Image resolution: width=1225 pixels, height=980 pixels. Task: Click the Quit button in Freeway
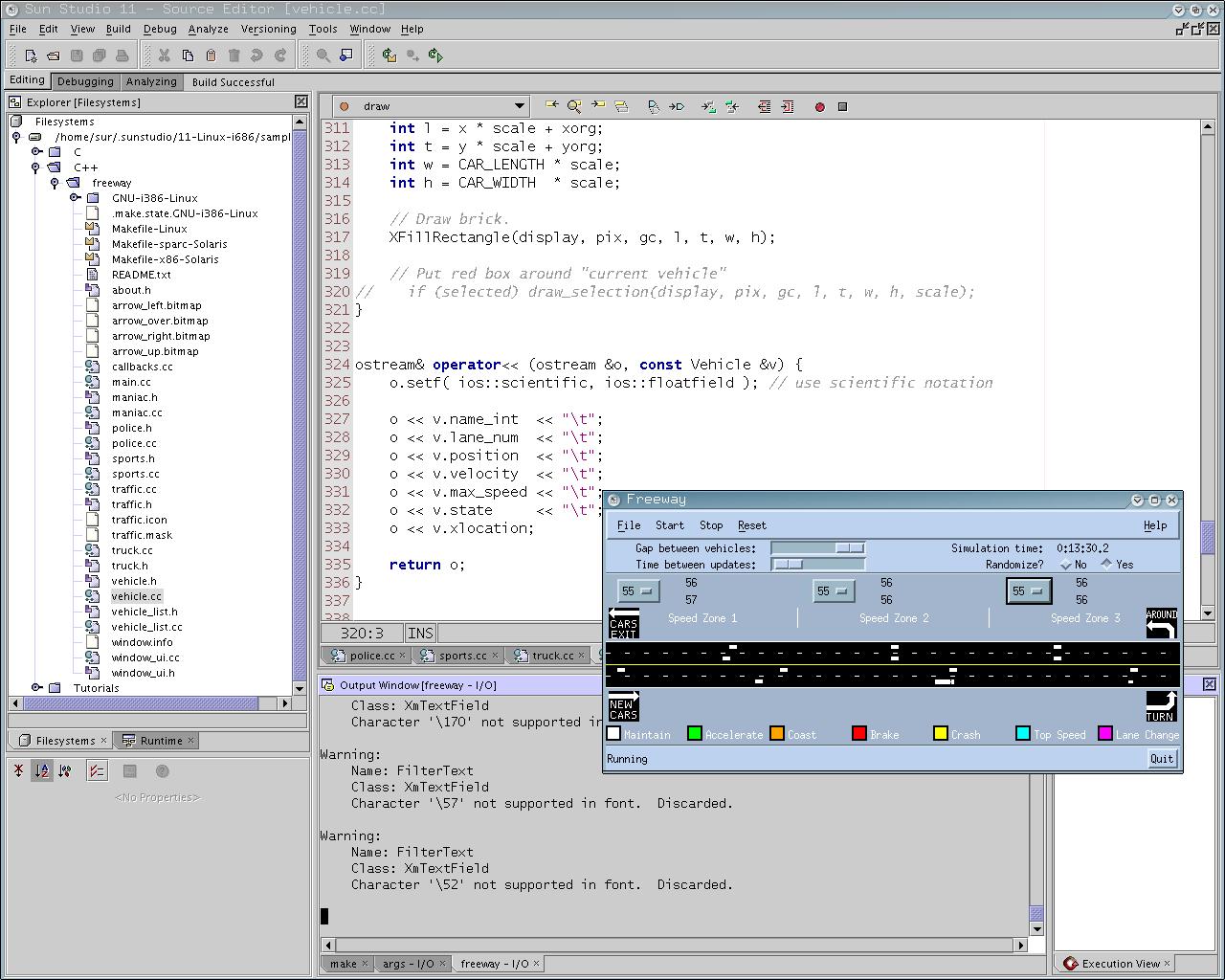point(1162,759)
